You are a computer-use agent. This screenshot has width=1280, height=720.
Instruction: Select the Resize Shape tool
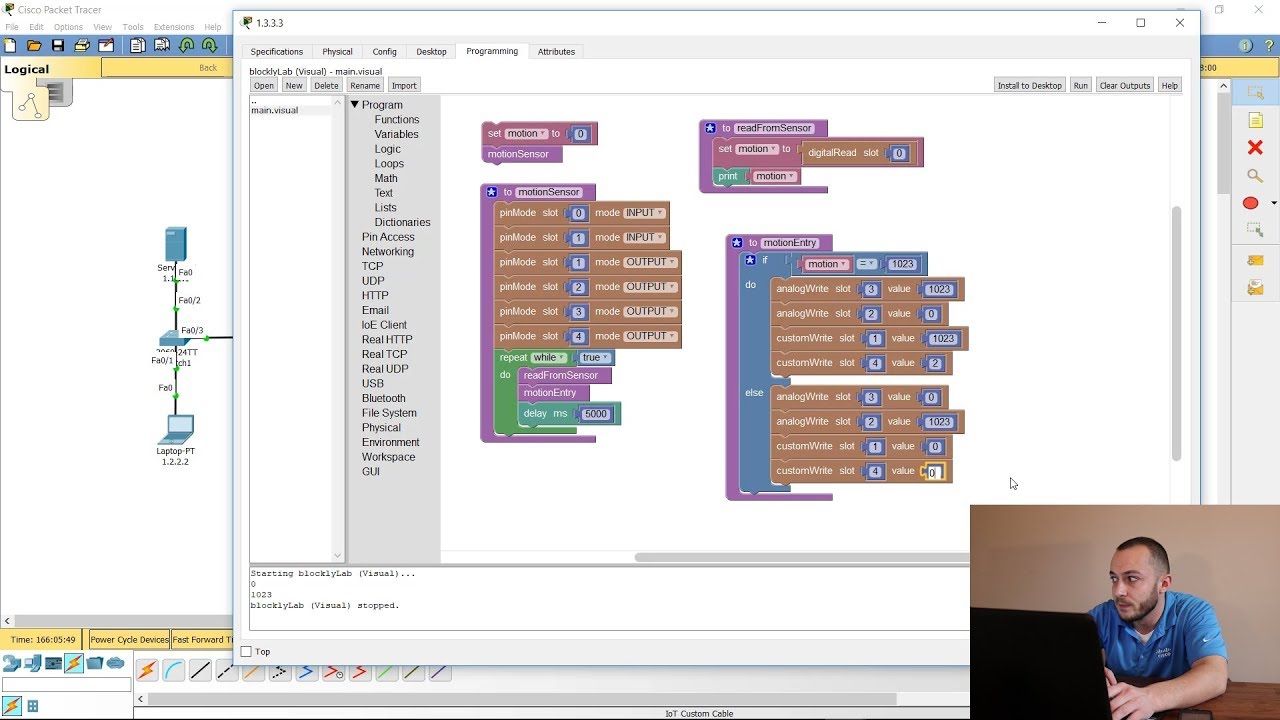(x=1255, y=230)
